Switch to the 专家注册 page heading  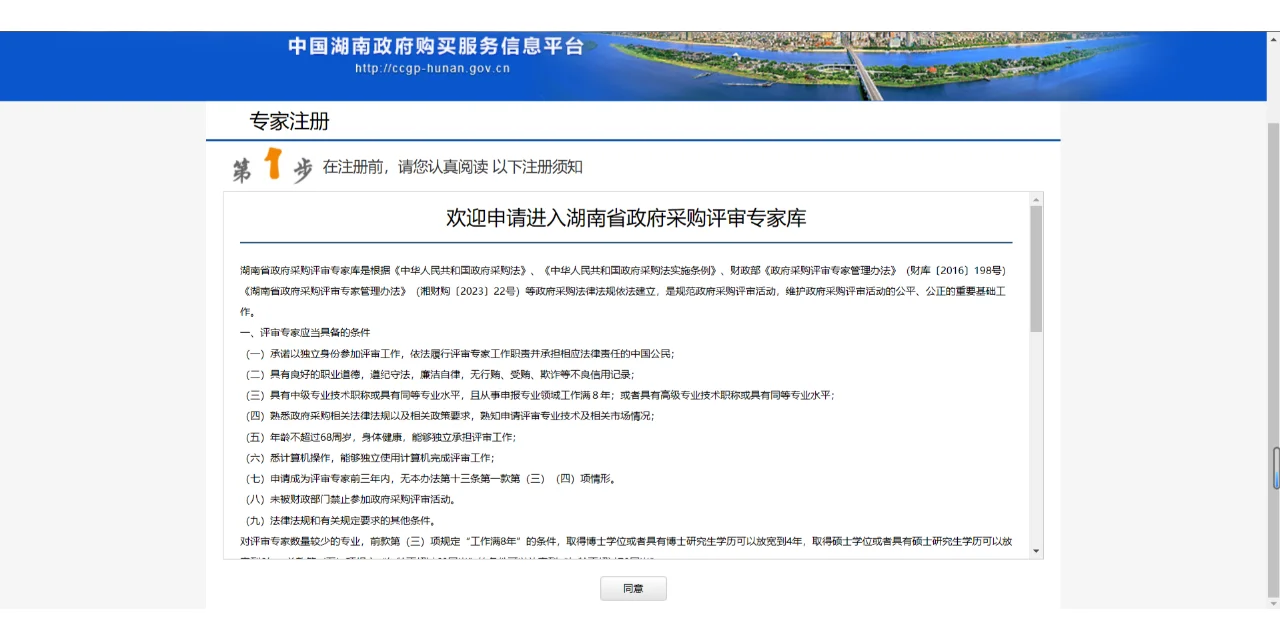click(x=292, y=122)
